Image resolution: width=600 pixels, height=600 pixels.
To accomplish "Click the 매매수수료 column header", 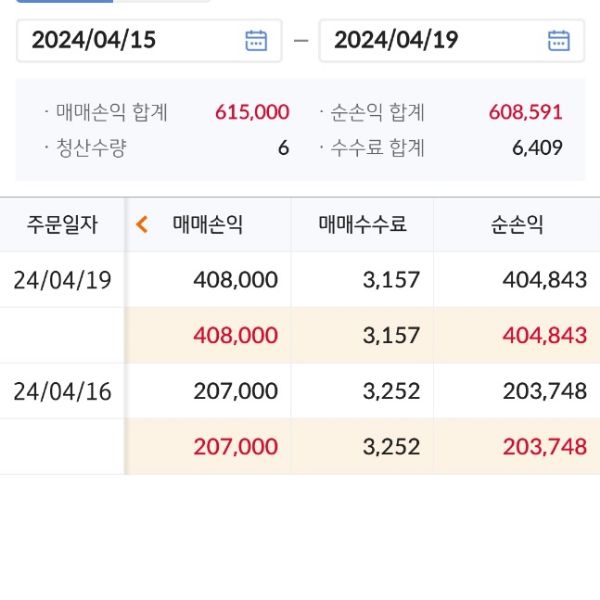I will (362, 224).
